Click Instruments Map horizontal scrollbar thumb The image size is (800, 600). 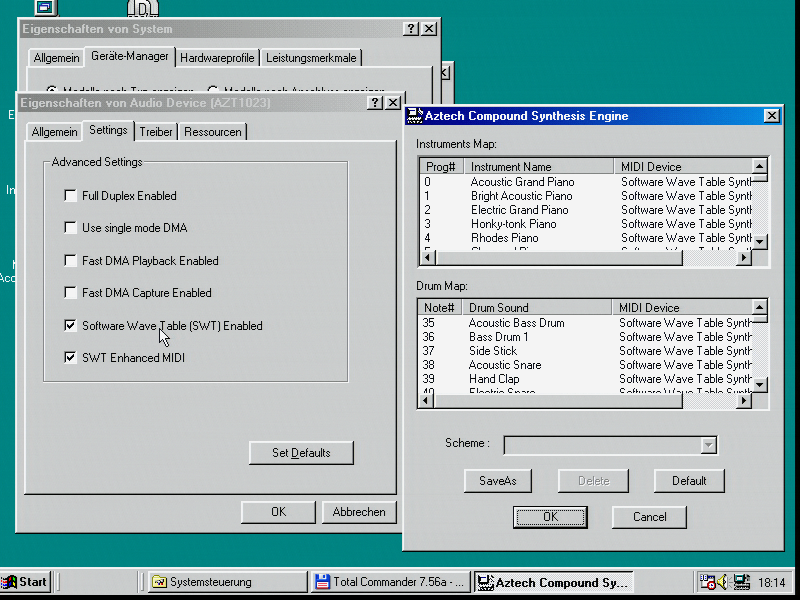tap(558, 258)
